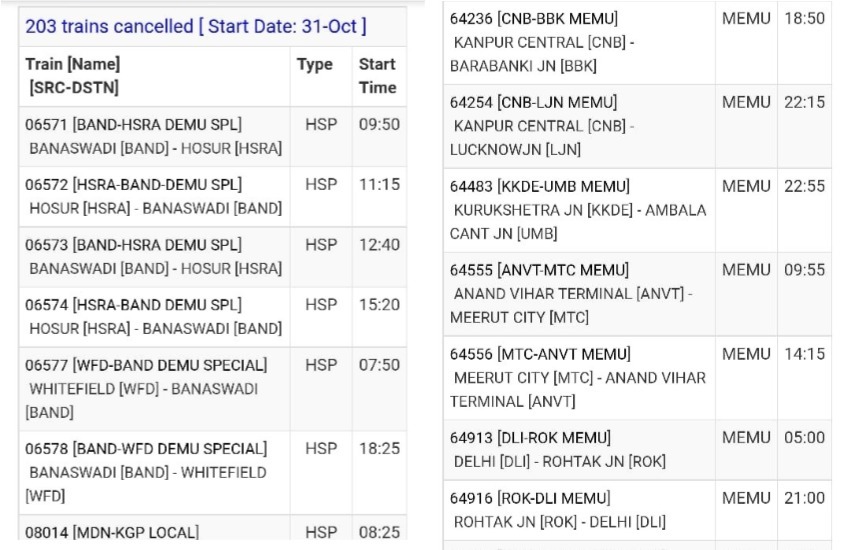Select 64254 CNB-LJN MEMU to Lucknow

tap(637, 126)
